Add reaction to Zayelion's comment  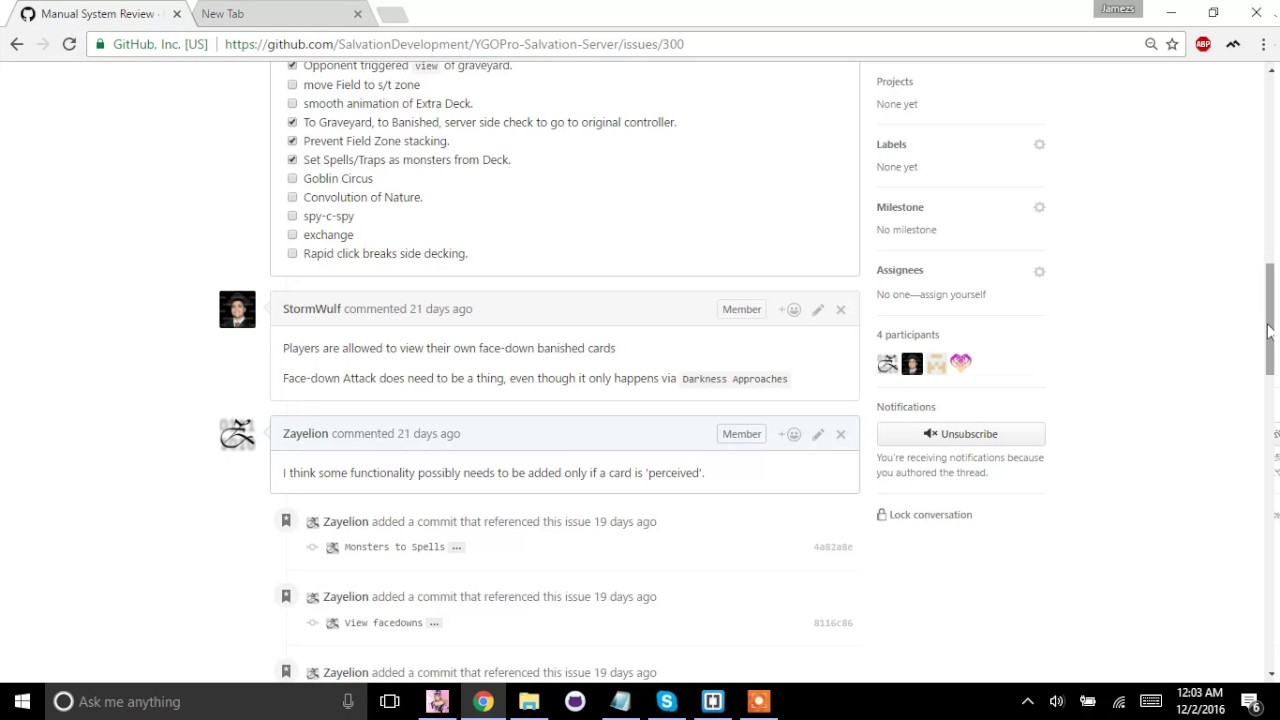(790, 434)
